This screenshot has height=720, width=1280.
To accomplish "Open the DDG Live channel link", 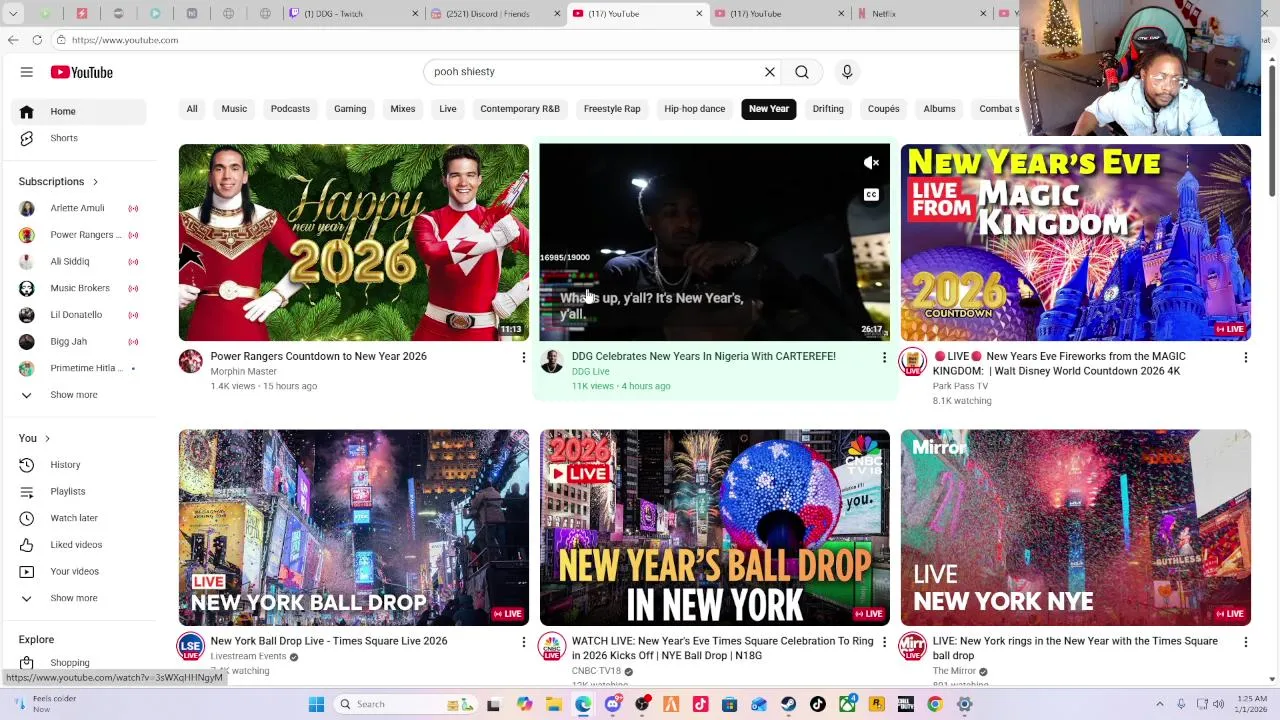I will [590, 372].
